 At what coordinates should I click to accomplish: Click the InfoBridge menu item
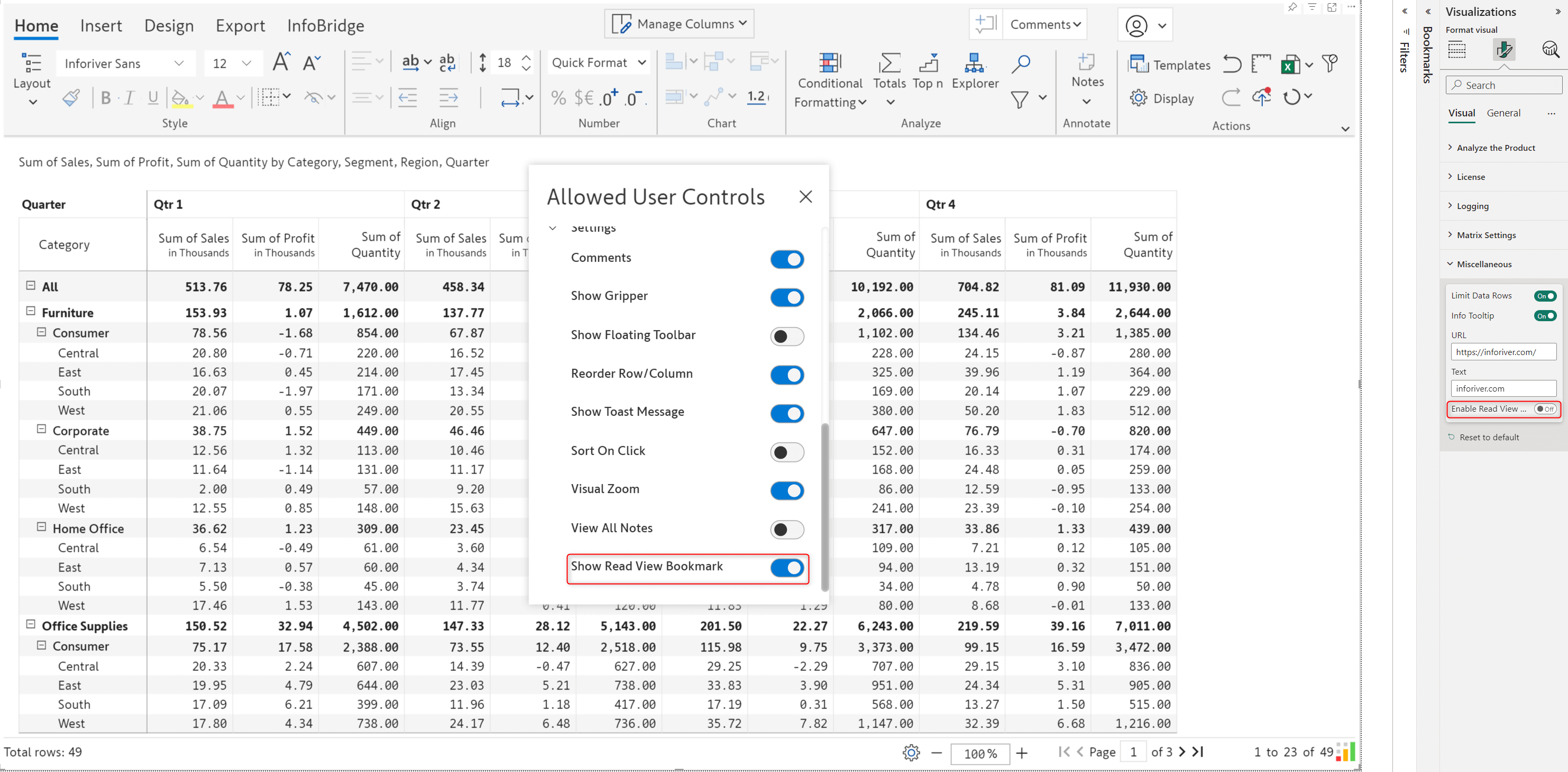click(325, 25)
